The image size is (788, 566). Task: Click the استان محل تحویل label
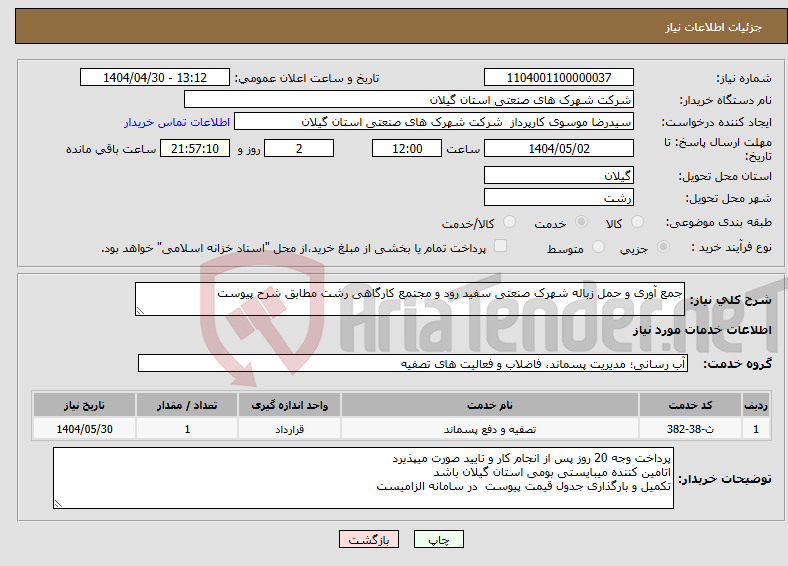[725, 176]
